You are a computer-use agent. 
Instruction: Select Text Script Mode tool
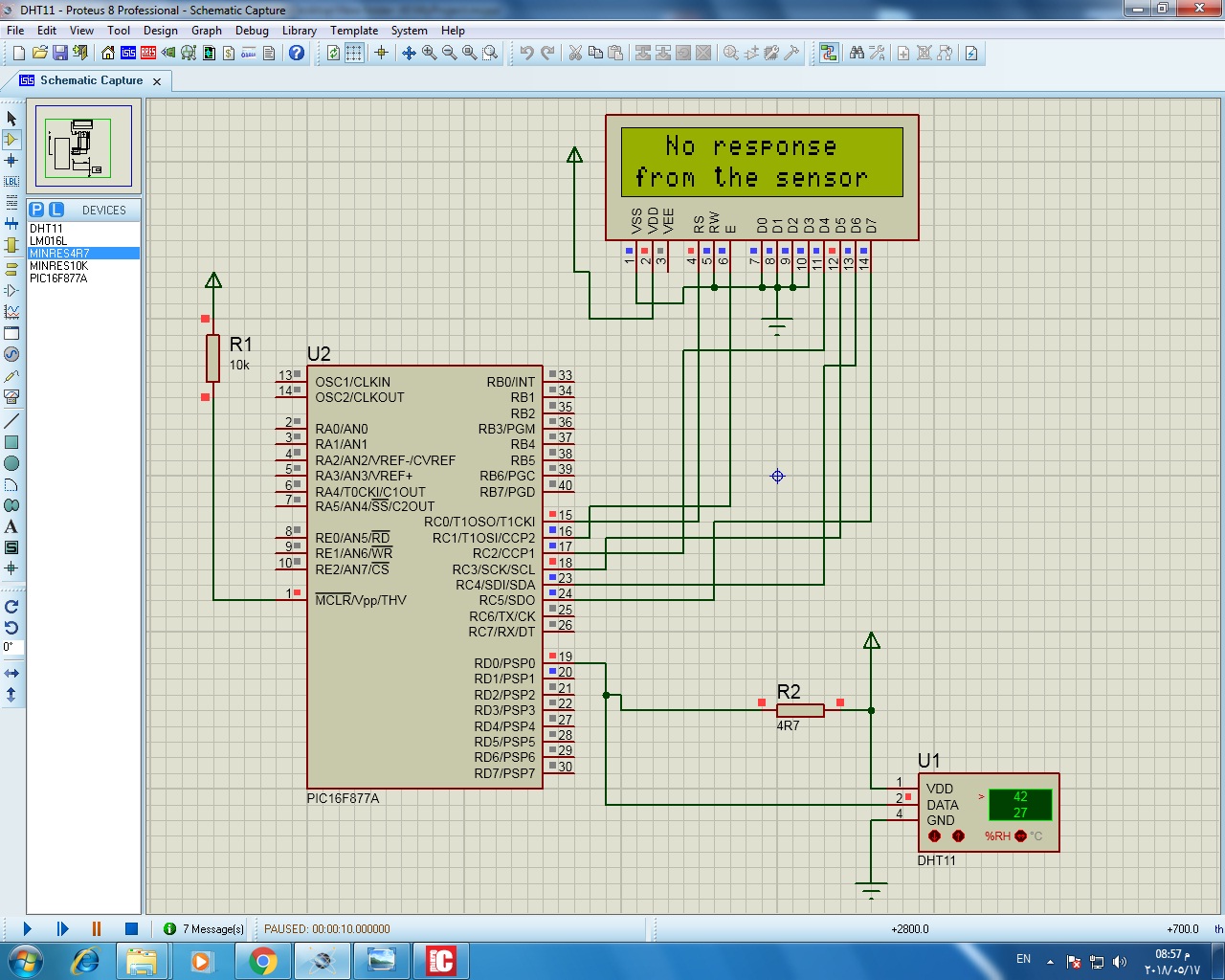click(11, 202)
